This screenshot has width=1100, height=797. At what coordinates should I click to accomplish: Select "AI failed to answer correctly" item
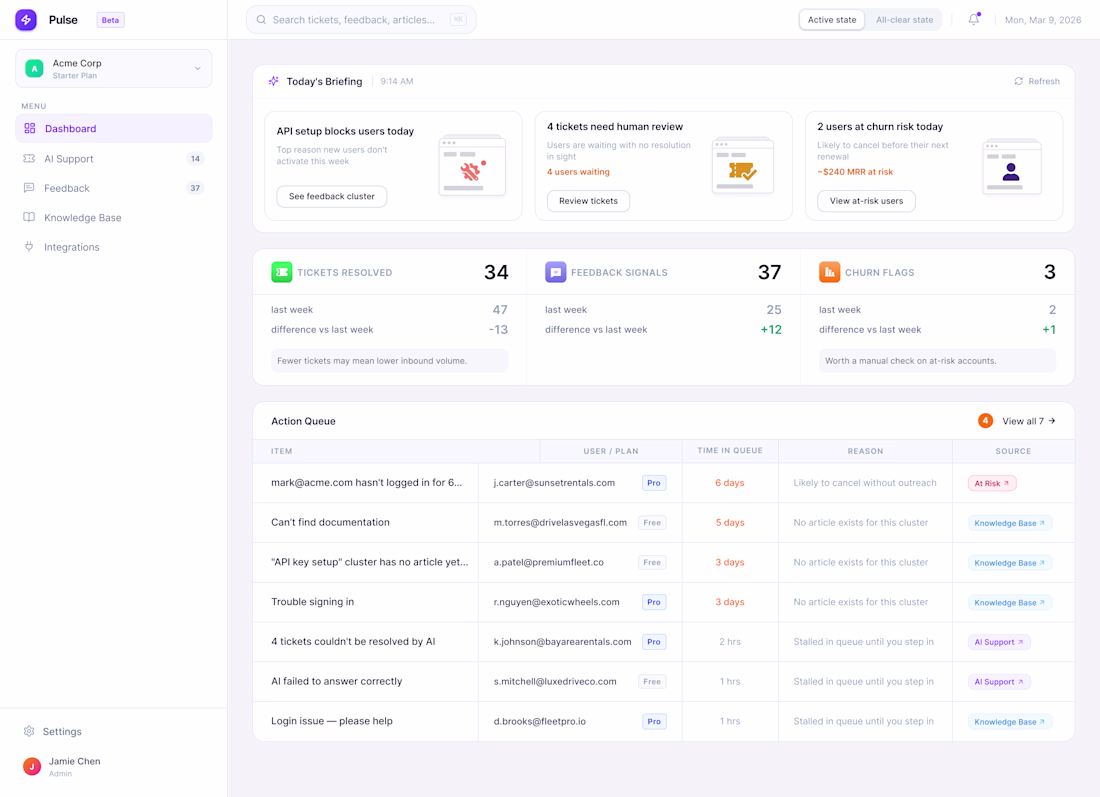tap(337, 681)
